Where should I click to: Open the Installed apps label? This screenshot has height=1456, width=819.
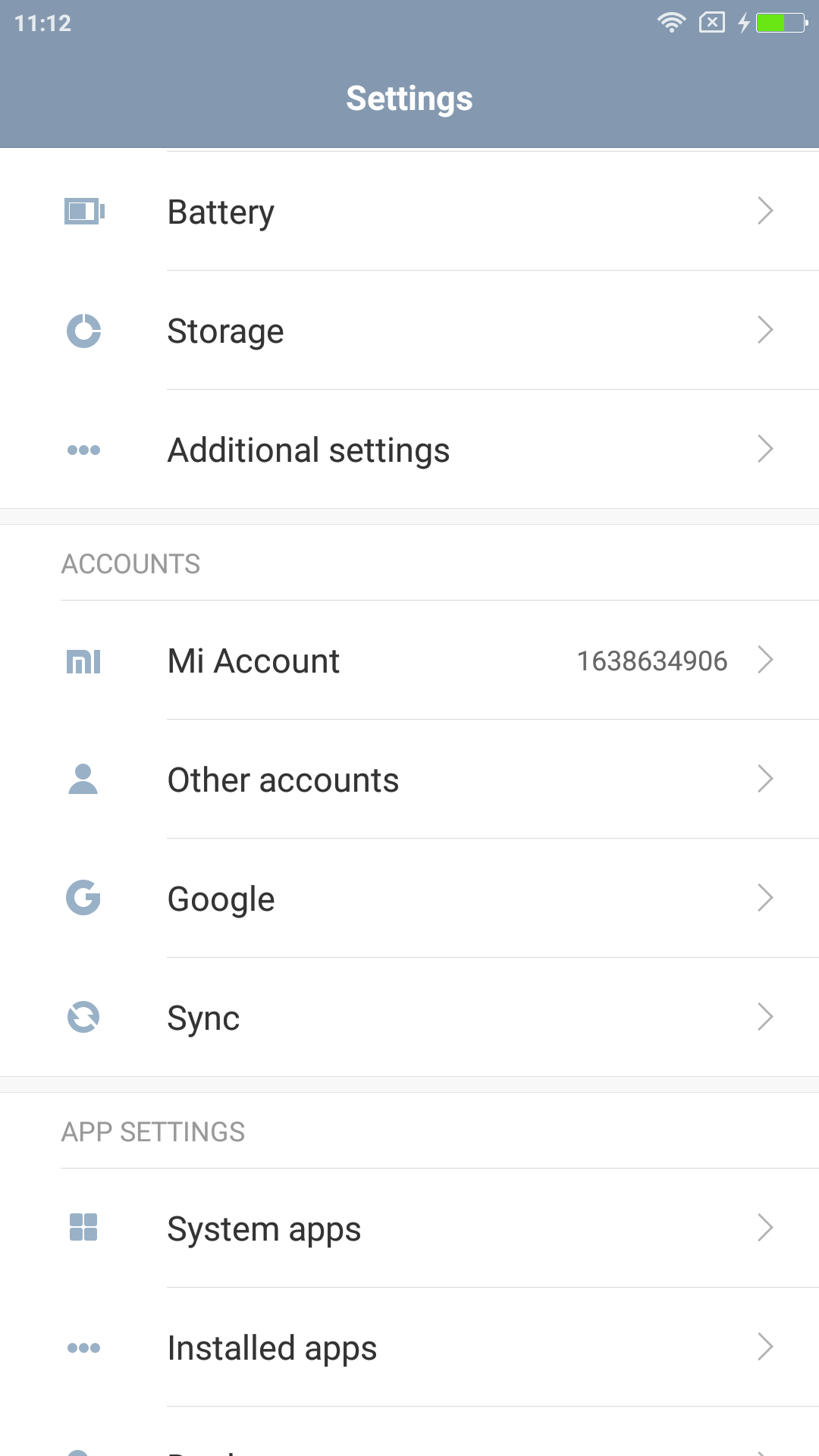[272, 1348]
